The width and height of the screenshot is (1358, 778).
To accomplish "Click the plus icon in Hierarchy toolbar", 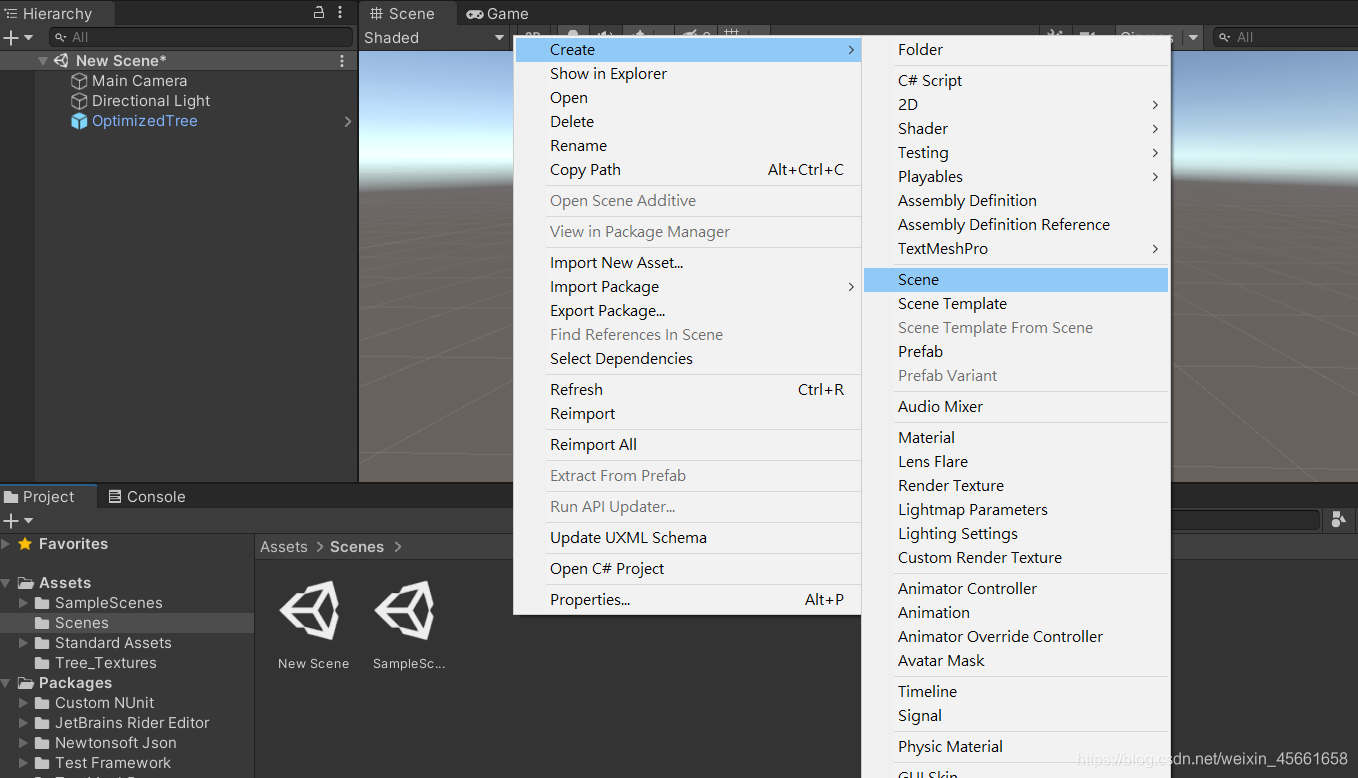I will 11,37.
